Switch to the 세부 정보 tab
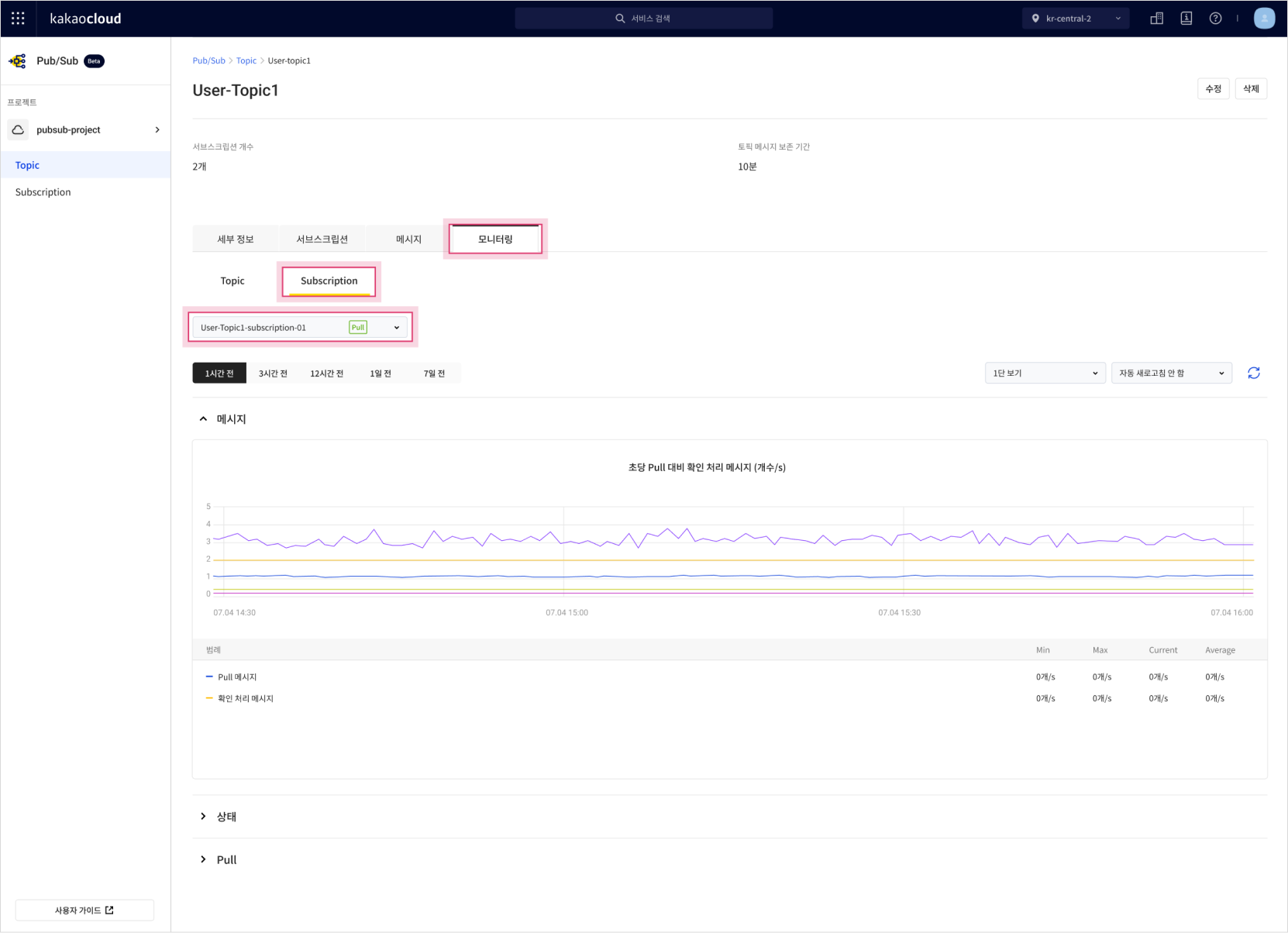Viewport: 1288px width, 933px height. 236,239
